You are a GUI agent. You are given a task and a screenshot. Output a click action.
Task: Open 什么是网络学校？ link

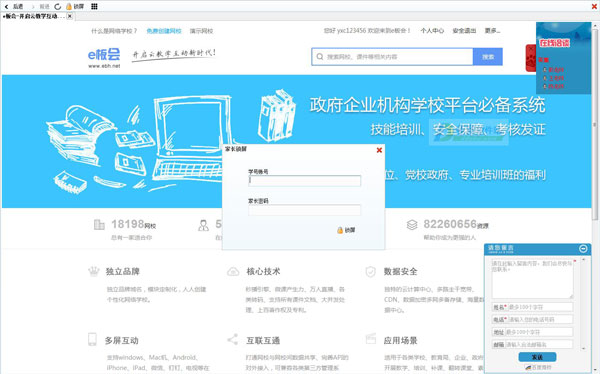point(114,31)
